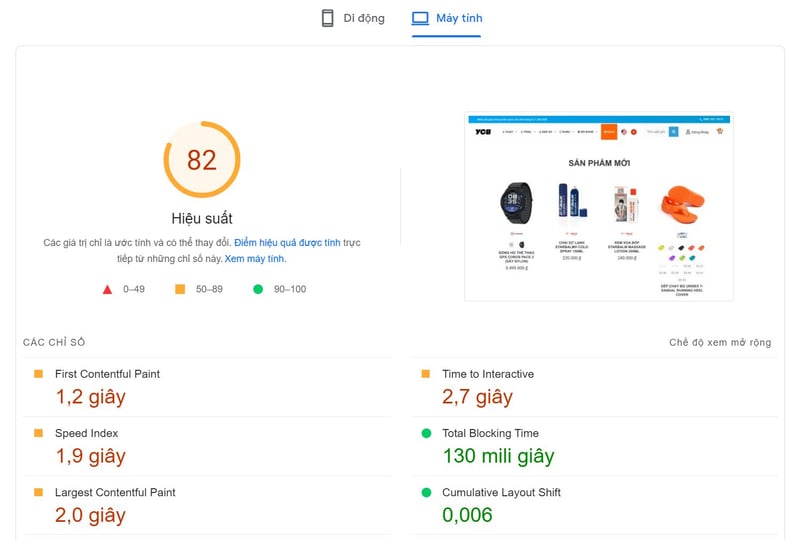Click green circle beside Total Blocking Time
The width and height of the screenshot is (800, 540).
point(426,433)
